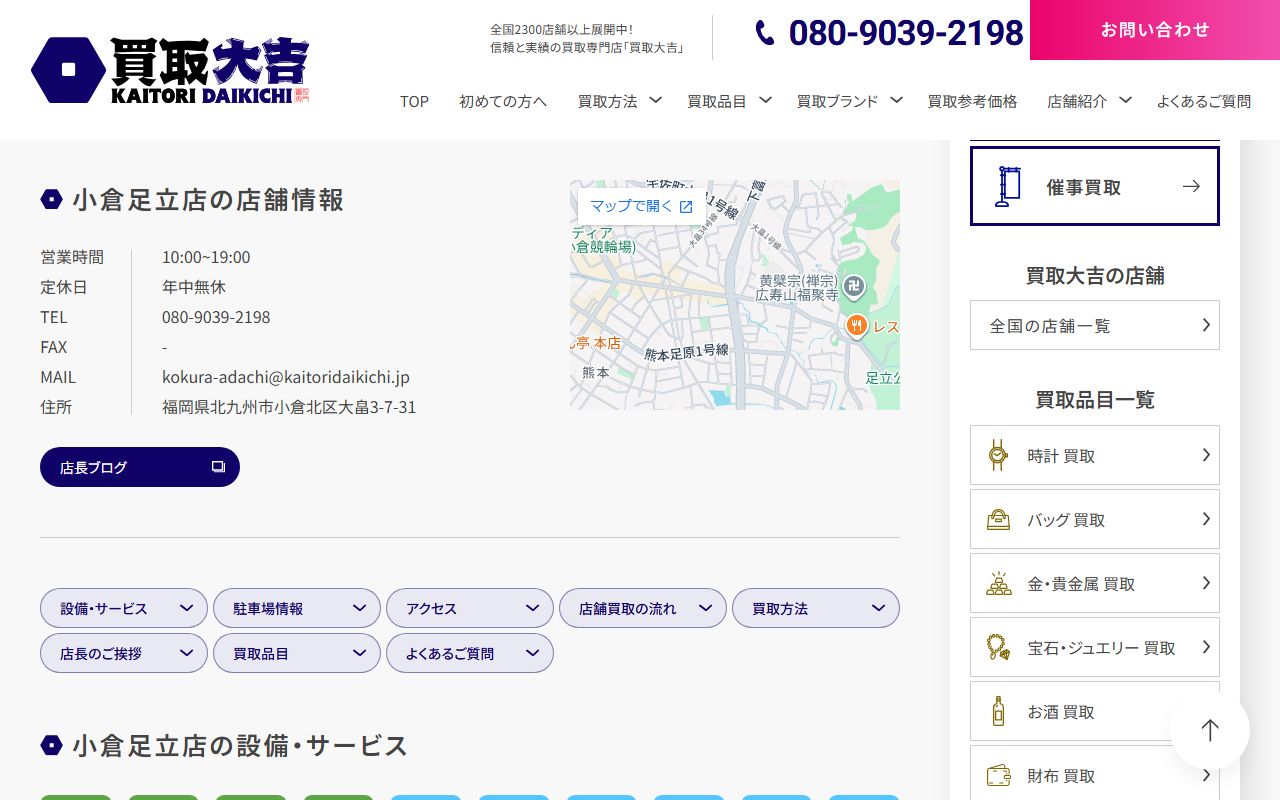Screen dimensions: 1280x800
Task: Open 催事買取 sidebar link
Action: (x=1095, y=186)
